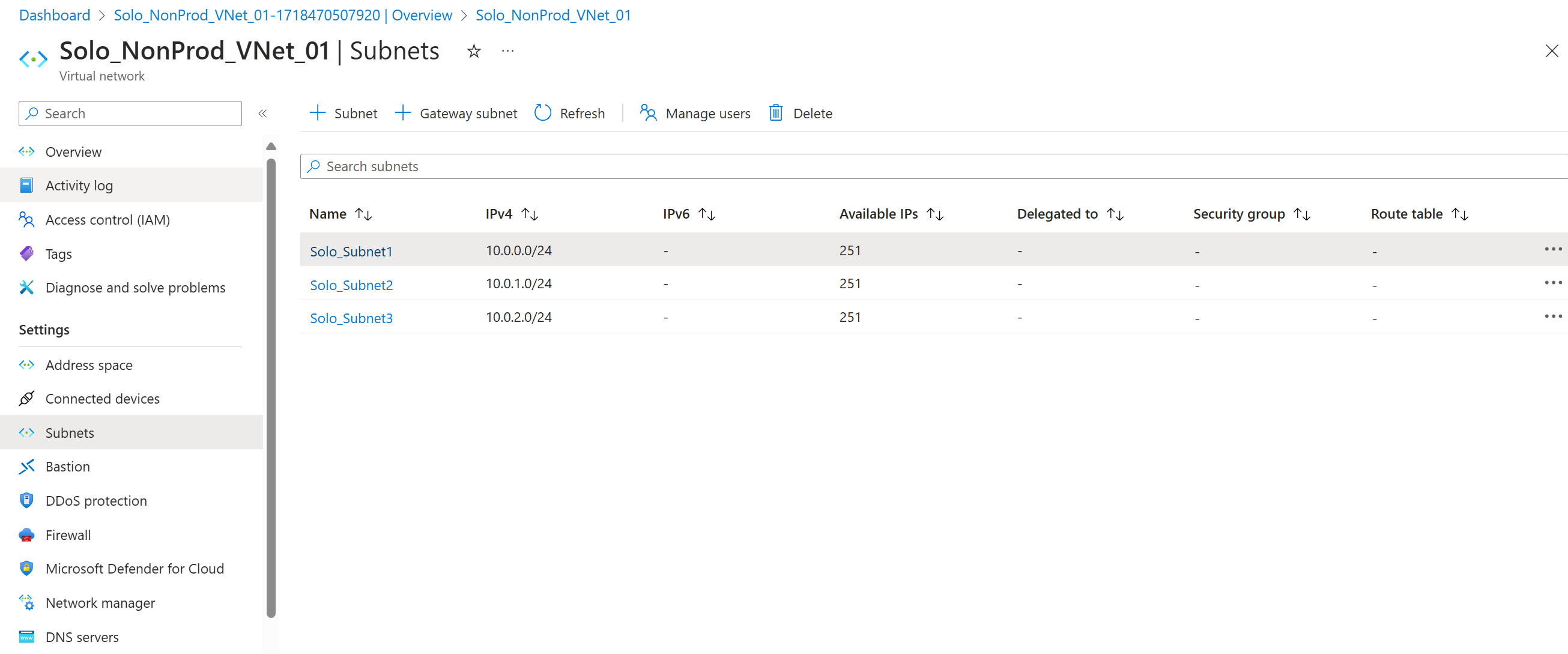The image size is (1568, 654).
Task: Open context menu for Solo_Subnet1 row
Action: [x=1553, y=249]
